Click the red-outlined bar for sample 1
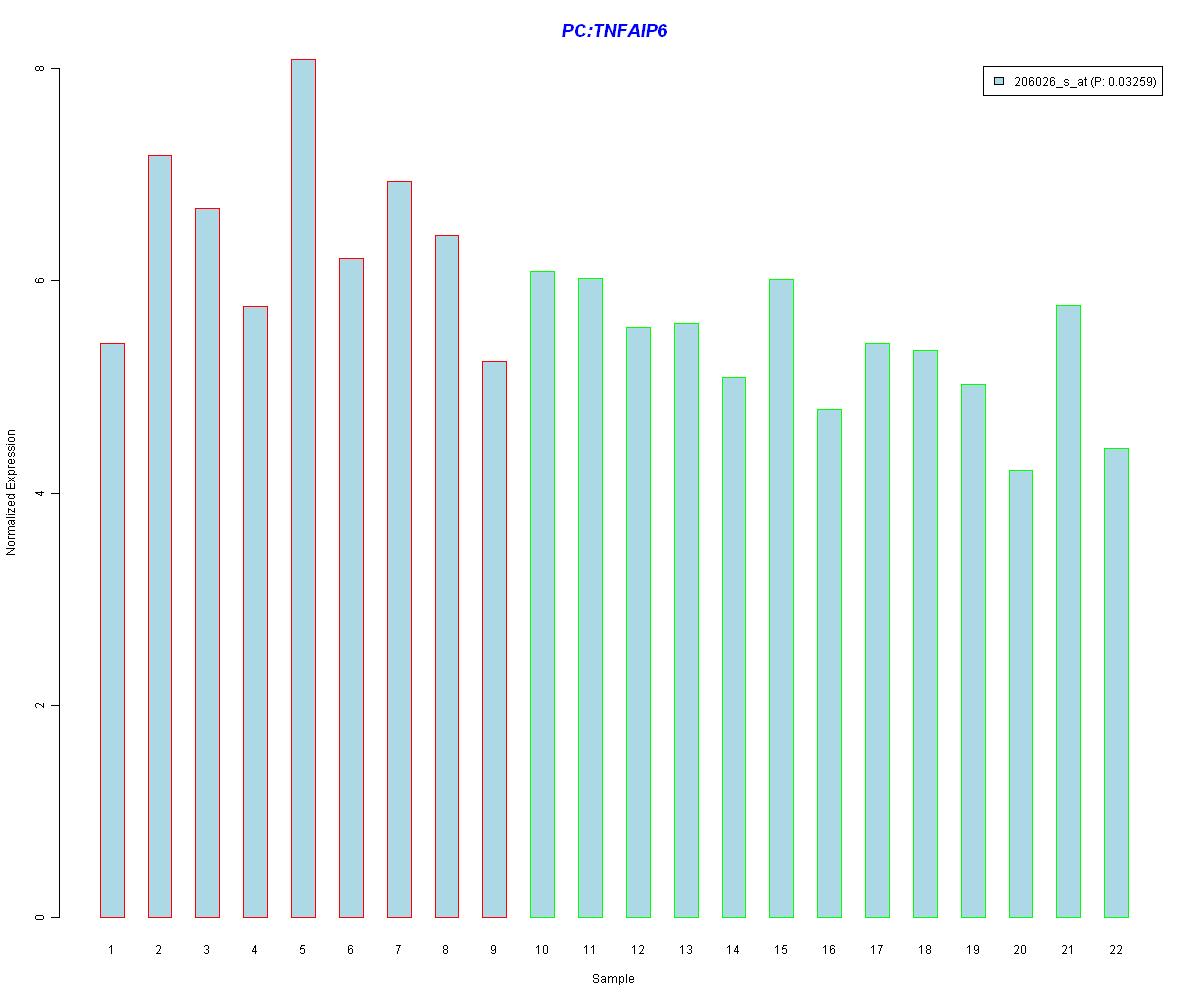 [x=112, y=630]
